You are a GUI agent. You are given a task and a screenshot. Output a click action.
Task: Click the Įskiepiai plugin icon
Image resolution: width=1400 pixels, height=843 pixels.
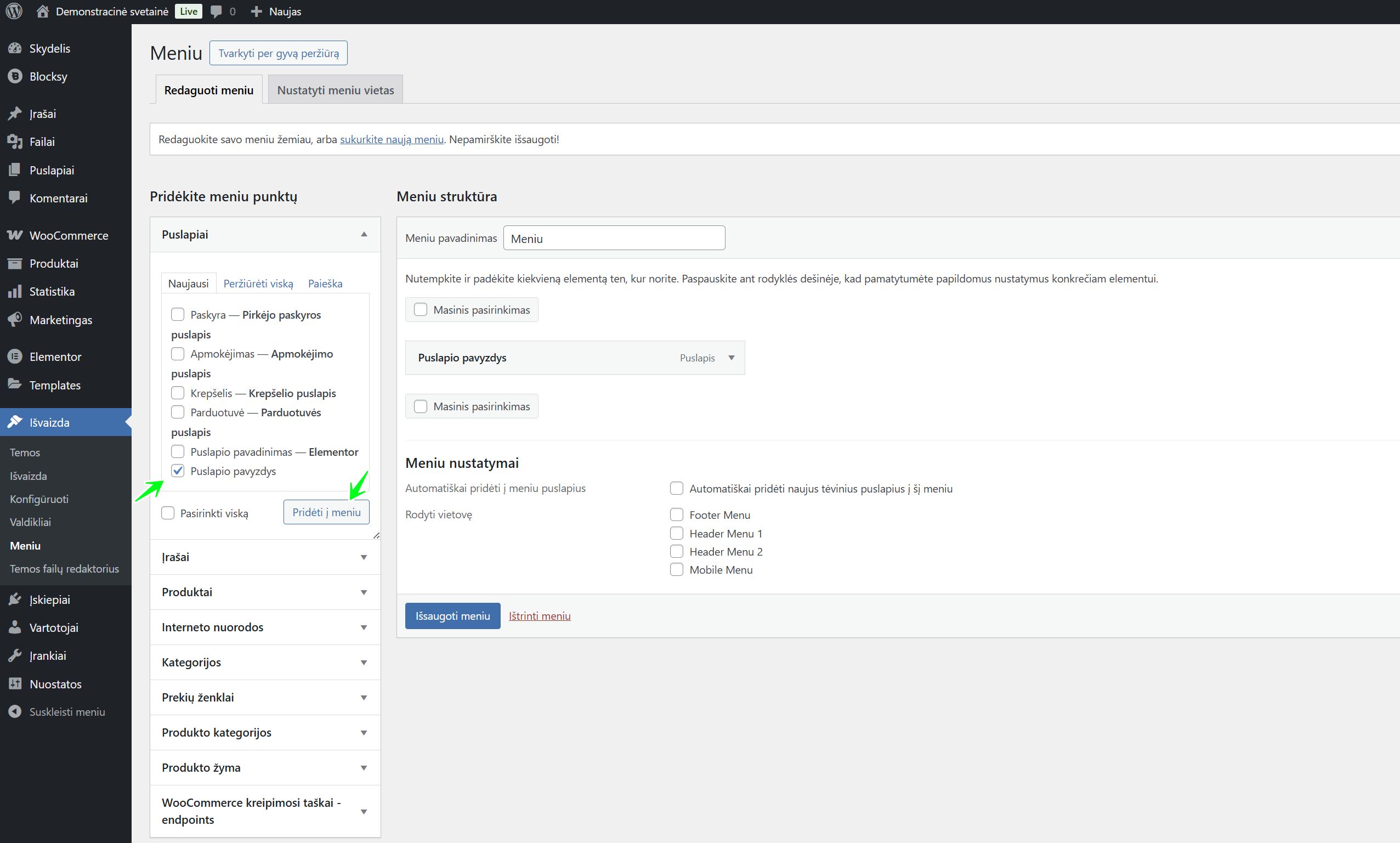(x=15, y=599)
